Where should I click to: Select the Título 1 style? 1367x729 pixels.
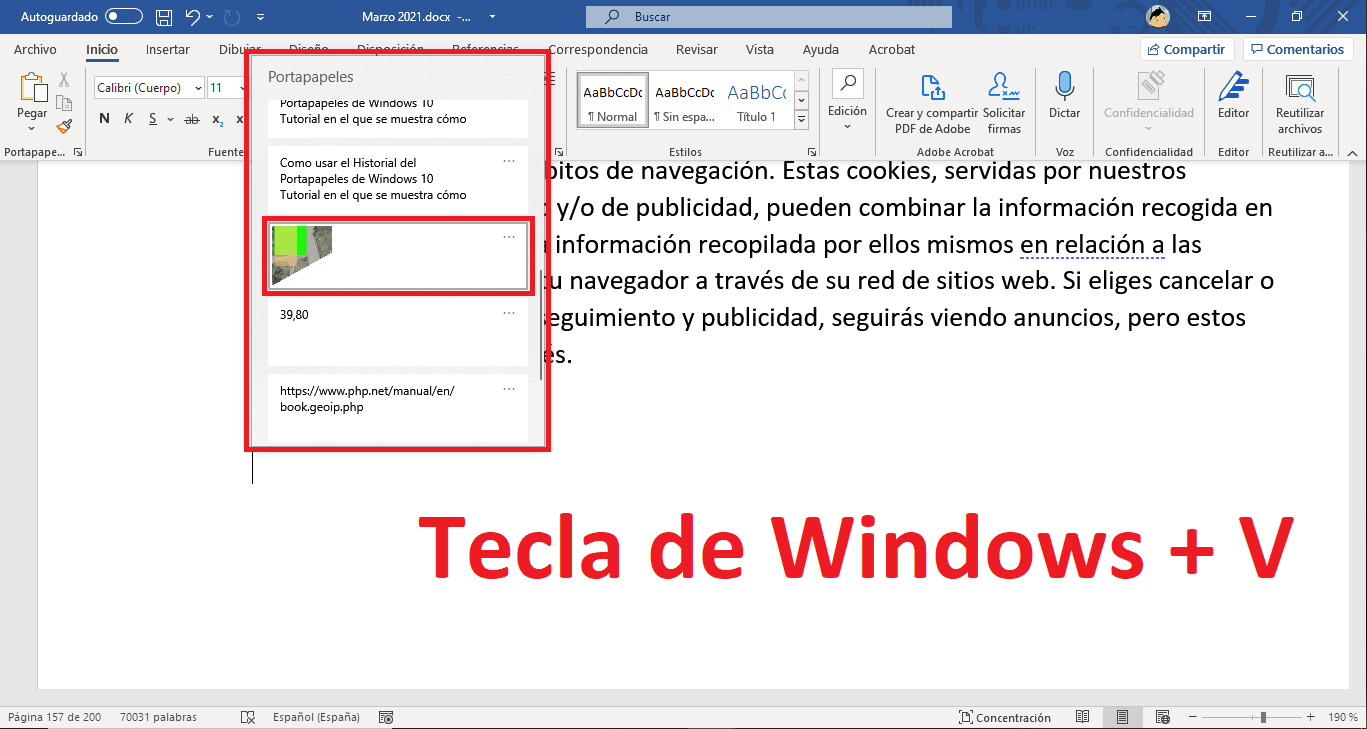point(756,99)
